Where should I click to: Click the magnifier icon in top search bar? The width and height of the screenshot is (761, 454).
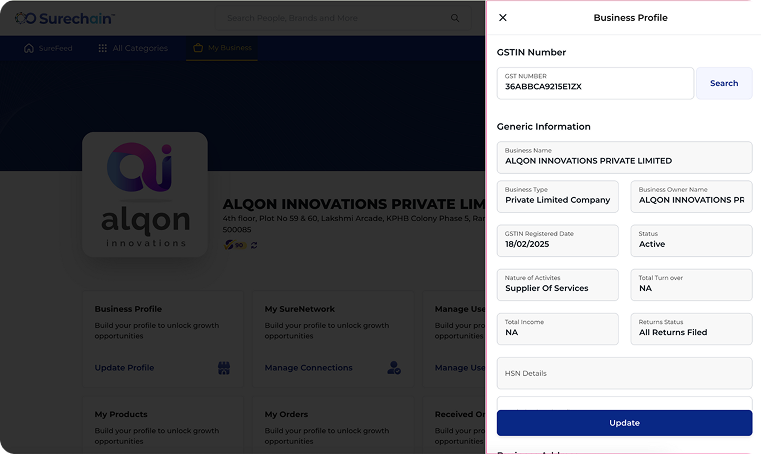(455, 18)
